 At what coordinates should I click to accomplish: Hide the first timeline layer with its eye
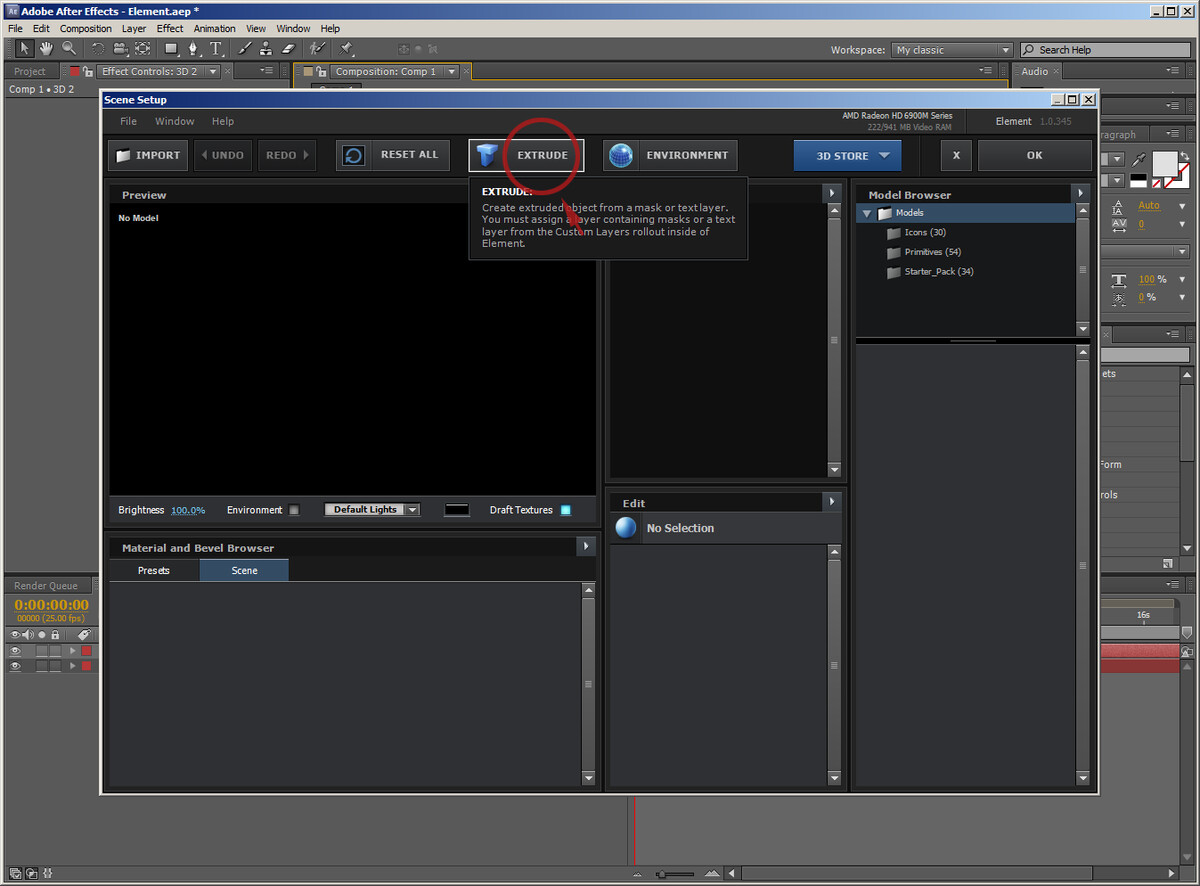pos(14,651)
